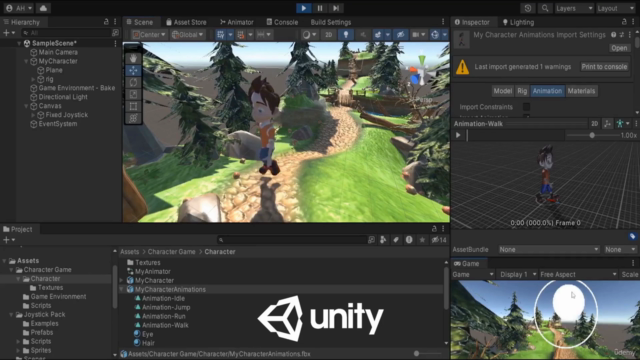Toggle scene lighting bulb icon
The image size is (640, 360).
tap(346, 35)
